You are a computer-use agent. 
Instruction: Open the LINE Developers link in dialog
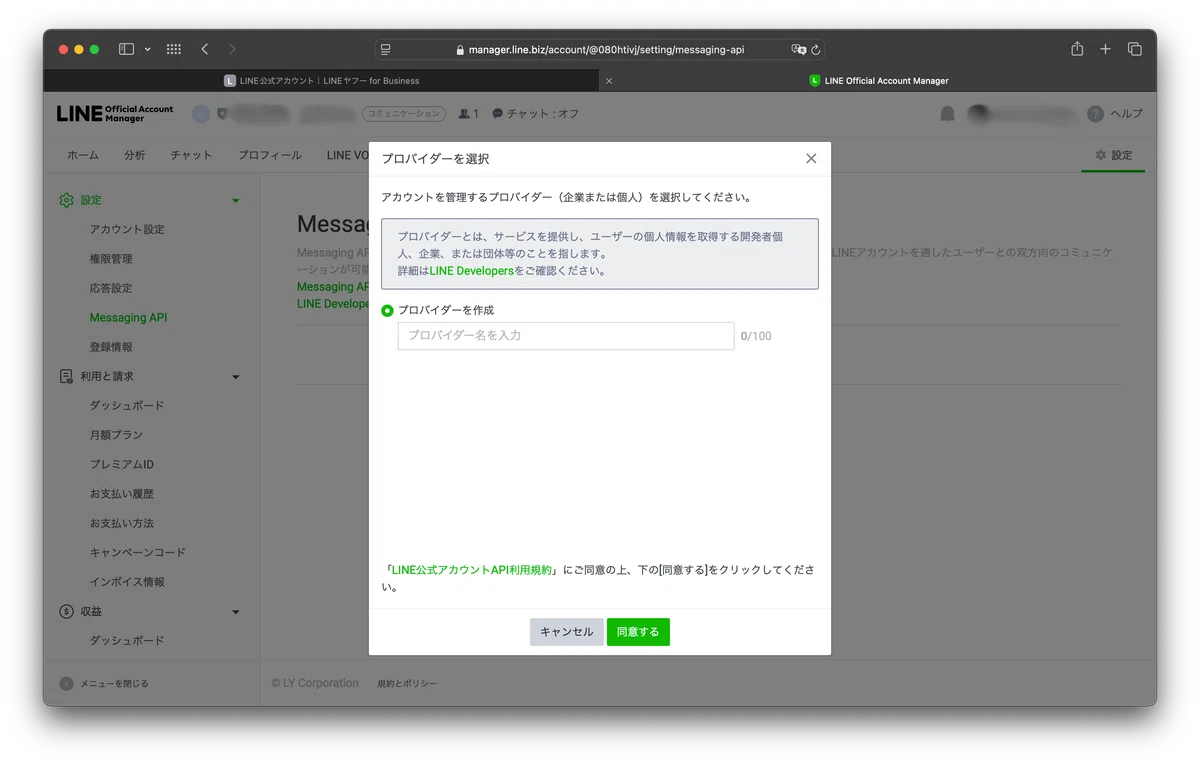coord(471,271)
